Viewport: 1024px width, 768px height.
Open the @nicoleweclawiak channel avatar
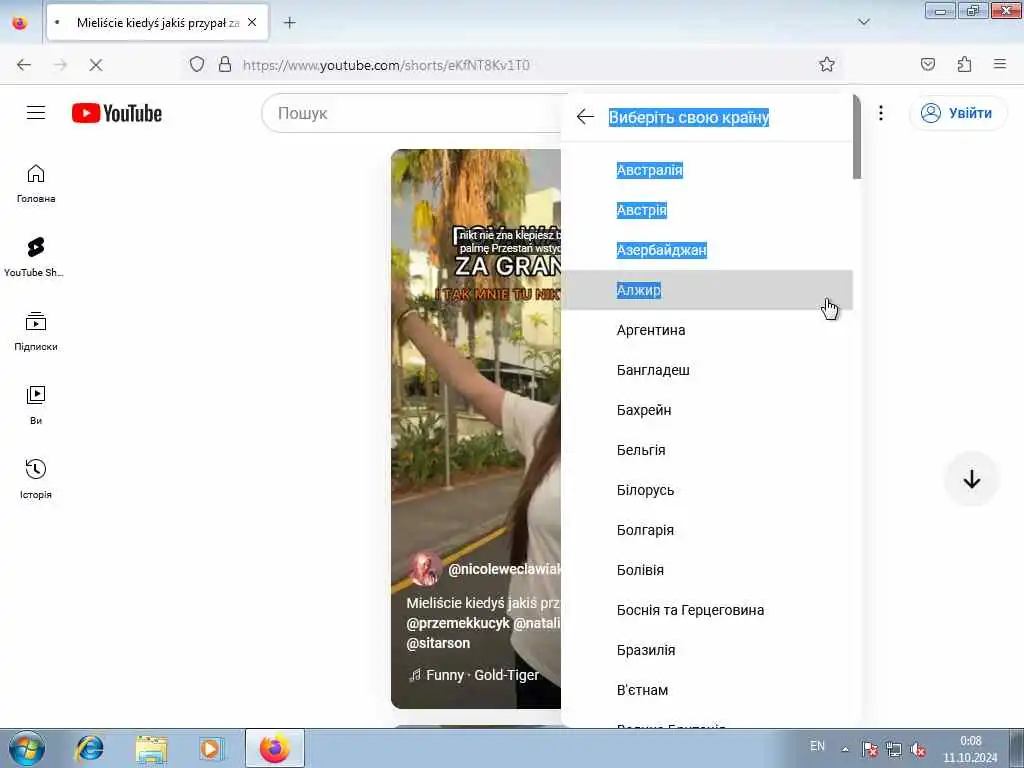[x=424, y=568]
